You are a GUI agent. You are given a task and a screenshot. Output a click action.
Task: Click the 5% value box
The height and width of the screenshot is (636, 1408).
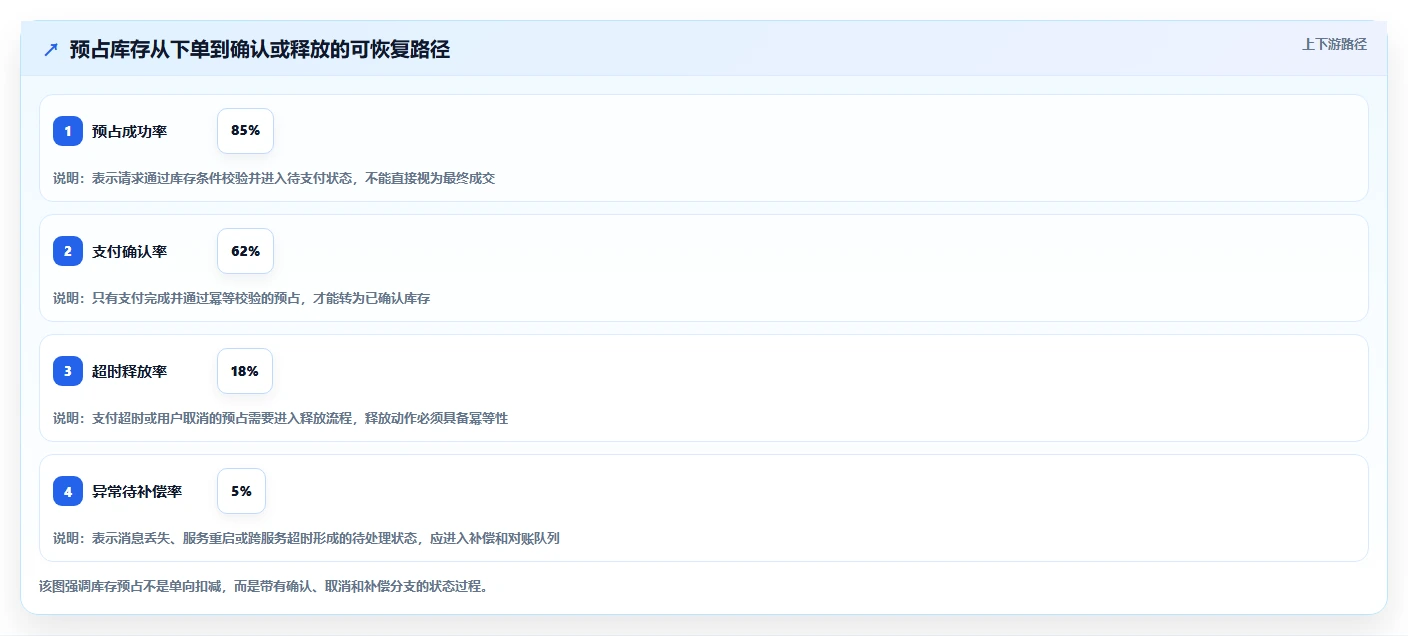241,491
